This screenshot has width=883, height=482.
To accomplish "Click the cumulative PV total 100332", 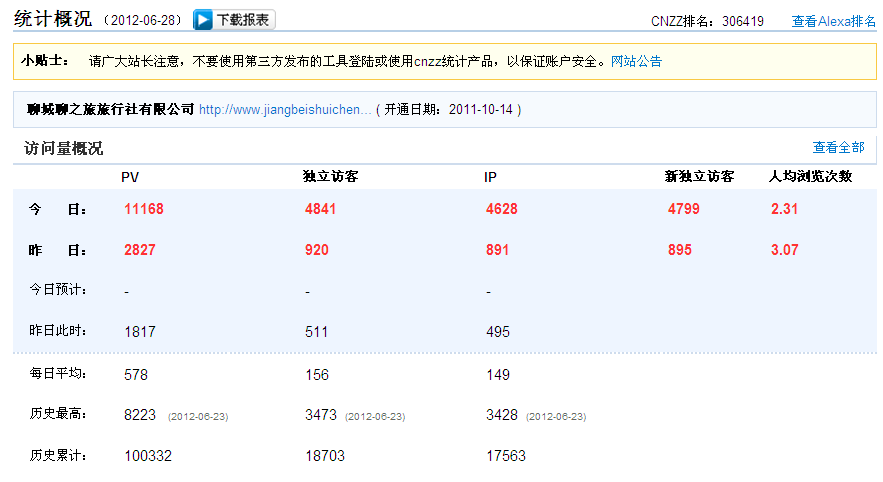I will point(148,456).
